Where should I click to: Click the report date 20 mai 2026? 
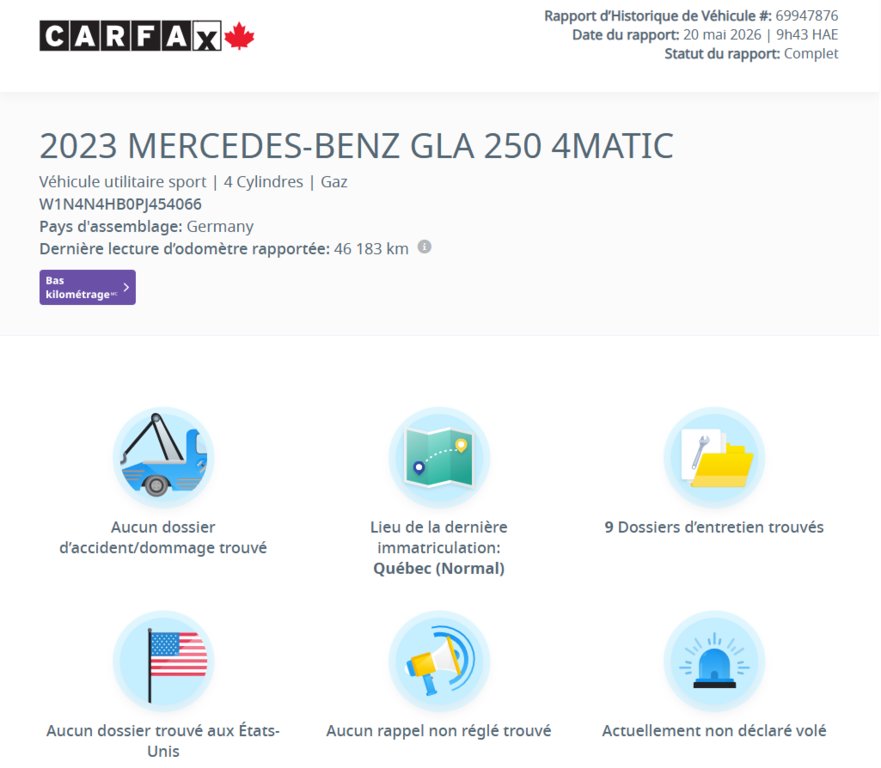coord(722,35)
